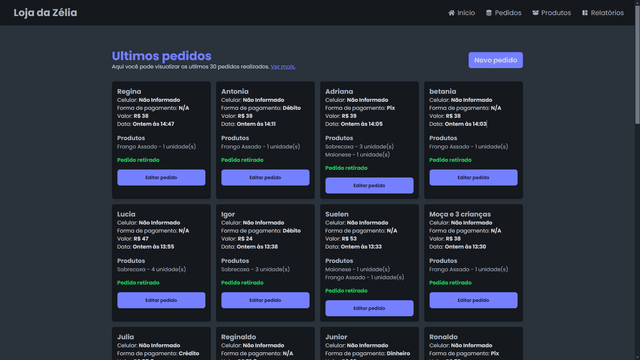Click Ontem às 13:38 date

(x=258, y=247)
